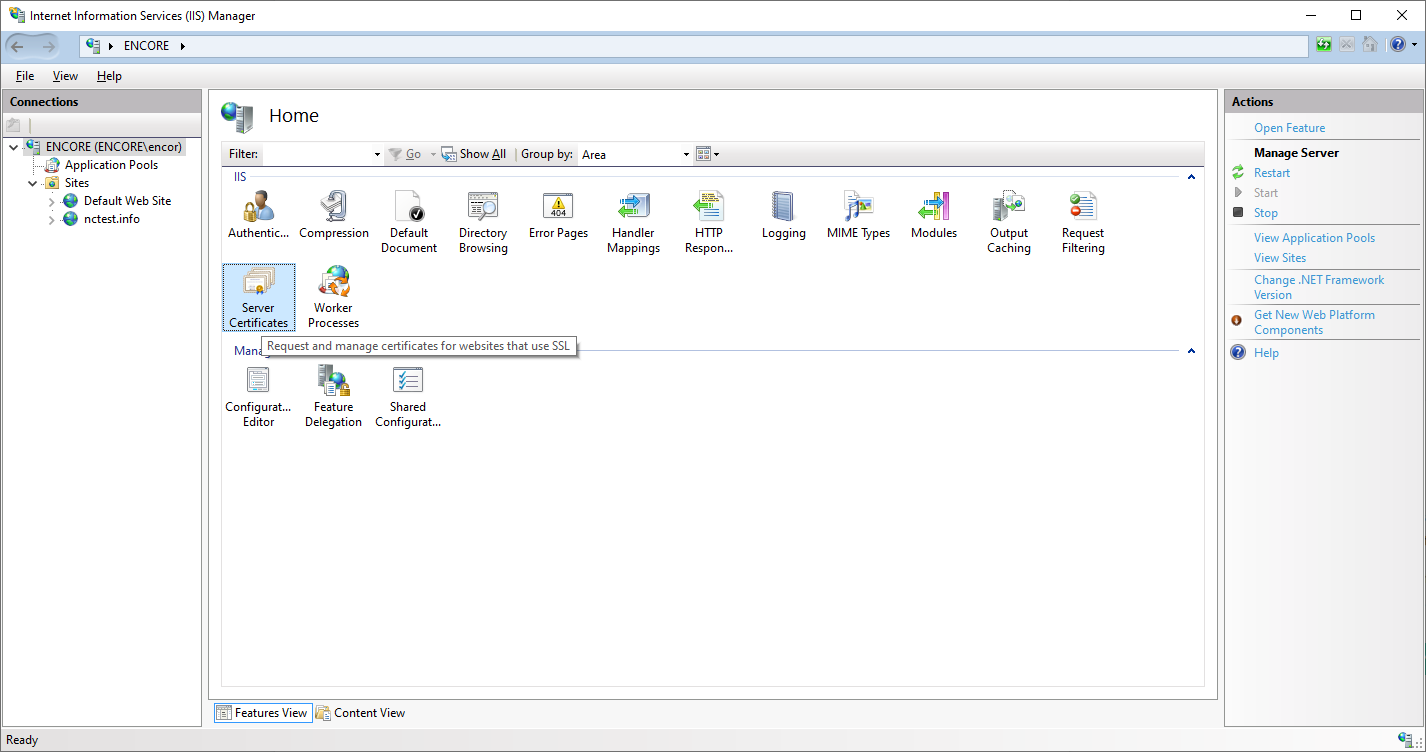
Task: Open the MIME Types feature
Action: tap(858, 215)
